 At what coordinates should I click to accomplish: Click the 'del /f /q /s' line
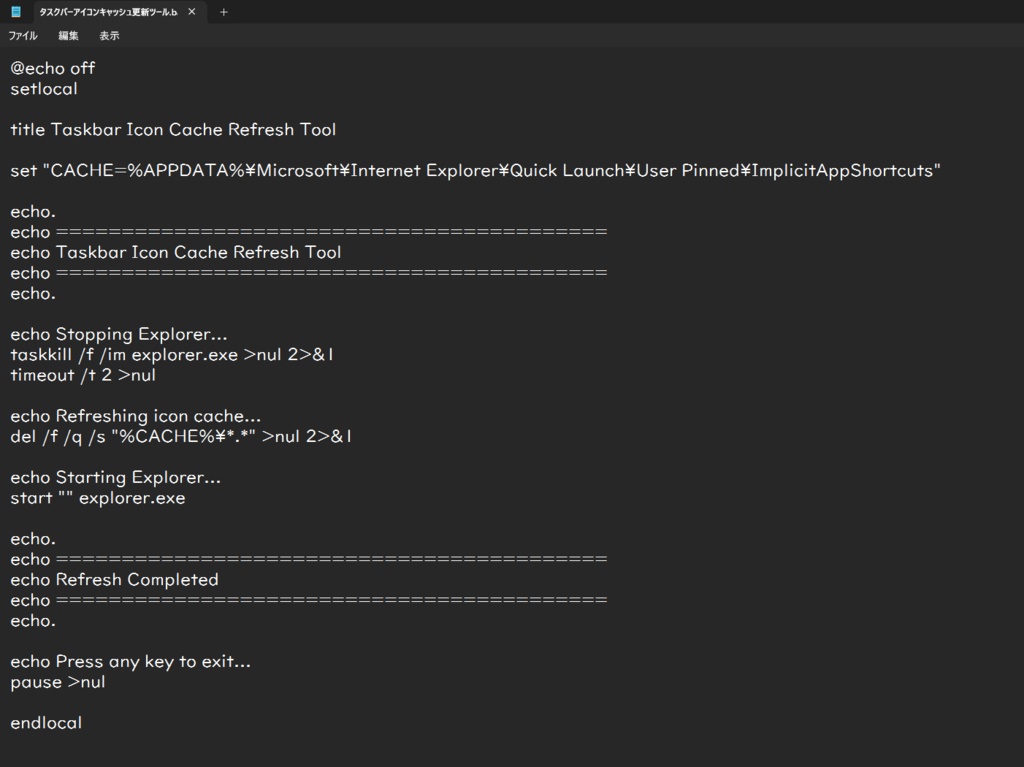coord(181,436)
